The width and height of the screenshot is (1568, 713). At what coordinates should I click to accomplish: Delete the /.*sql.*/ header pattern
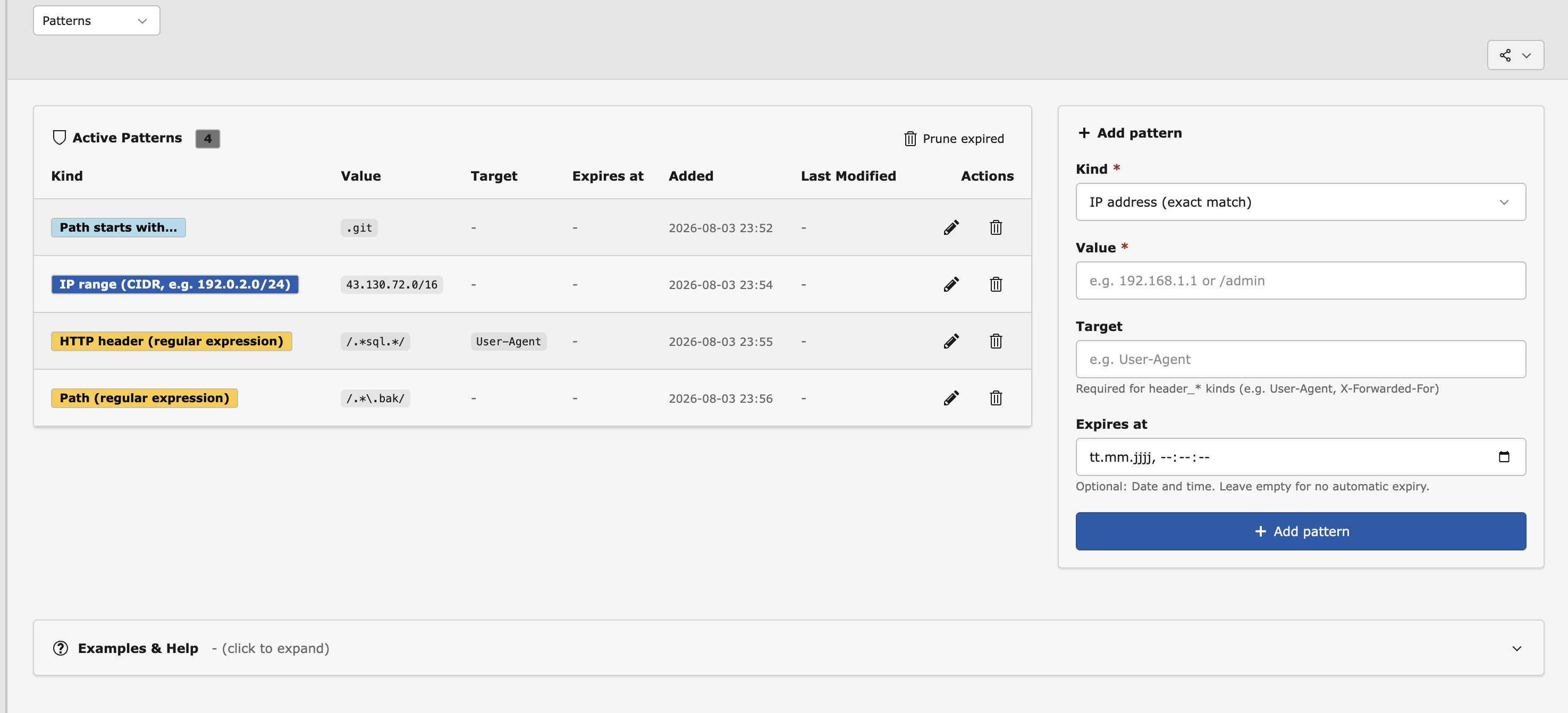(996, 341)
